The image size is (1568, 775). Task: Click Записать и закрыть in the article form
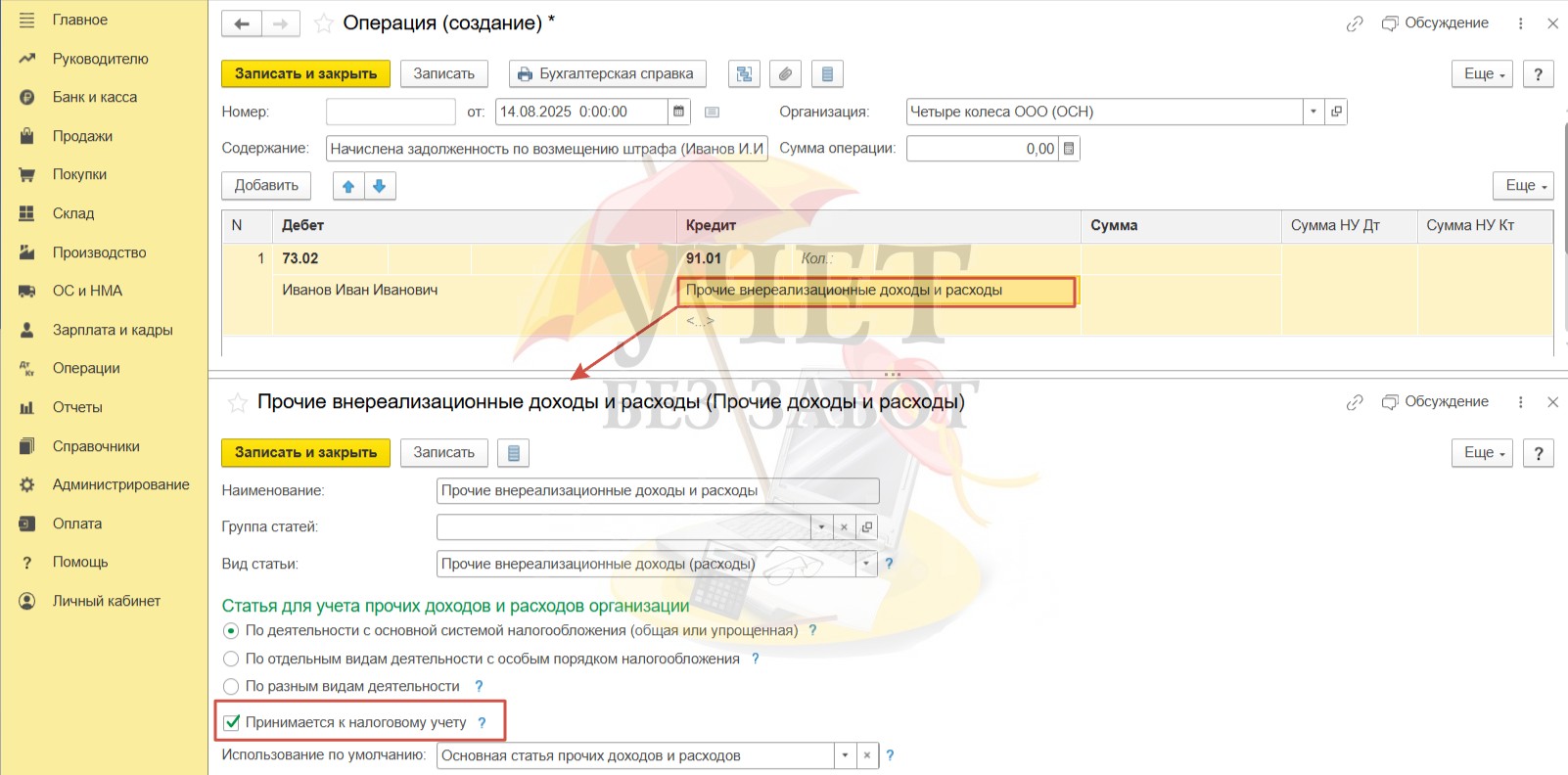click(305, 452)
